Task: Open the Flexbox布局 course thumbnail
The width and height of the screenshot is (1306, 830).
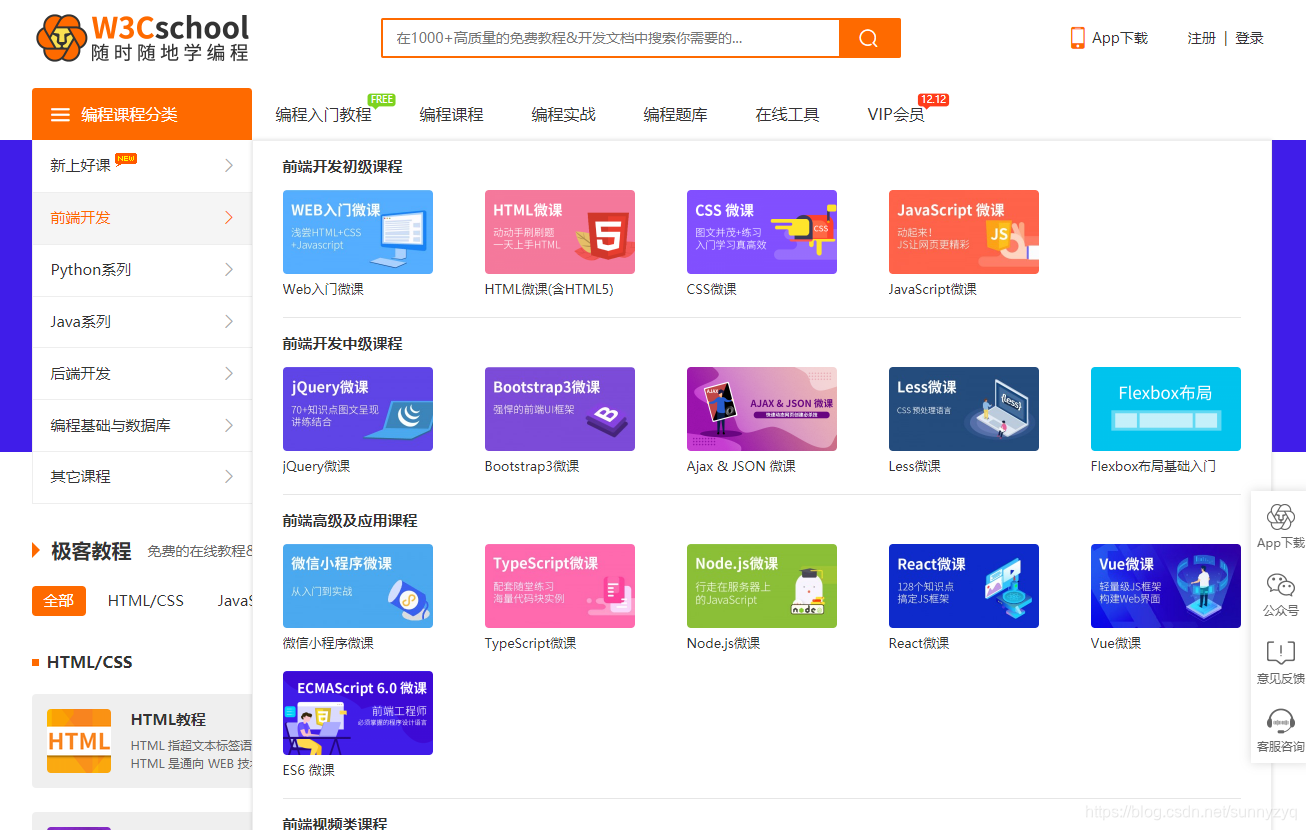Action: pos(1166,409)
